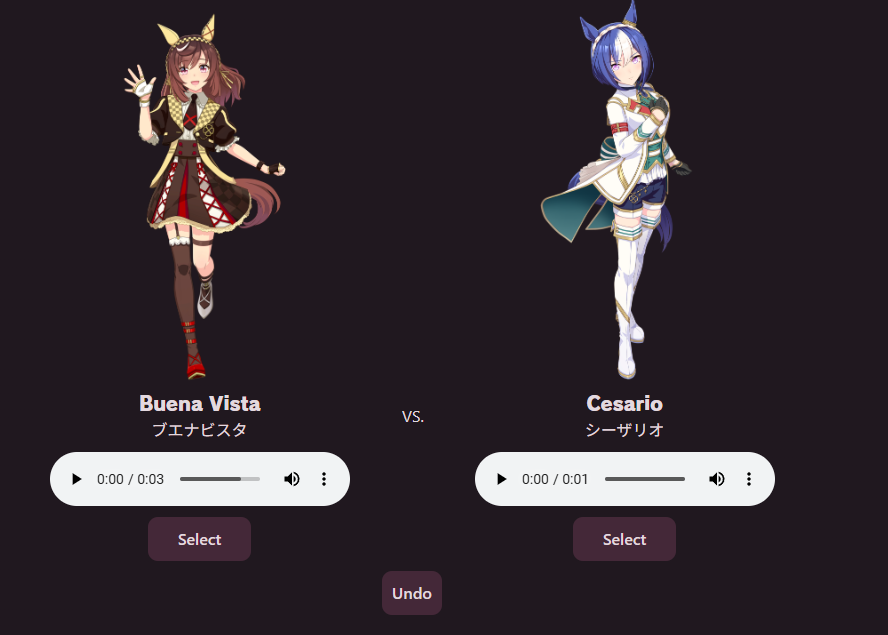Mute Cesario's audio player

[x=716, y=479]
